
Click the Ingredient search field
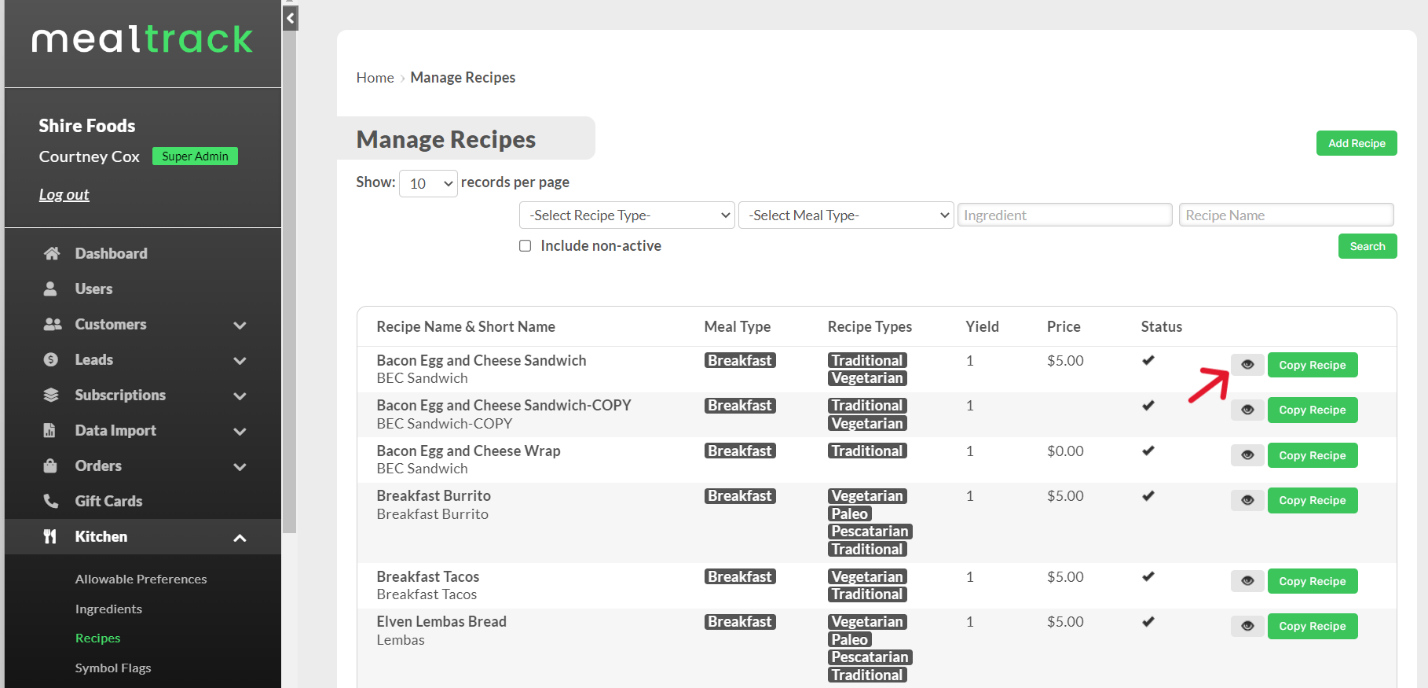1065,215
